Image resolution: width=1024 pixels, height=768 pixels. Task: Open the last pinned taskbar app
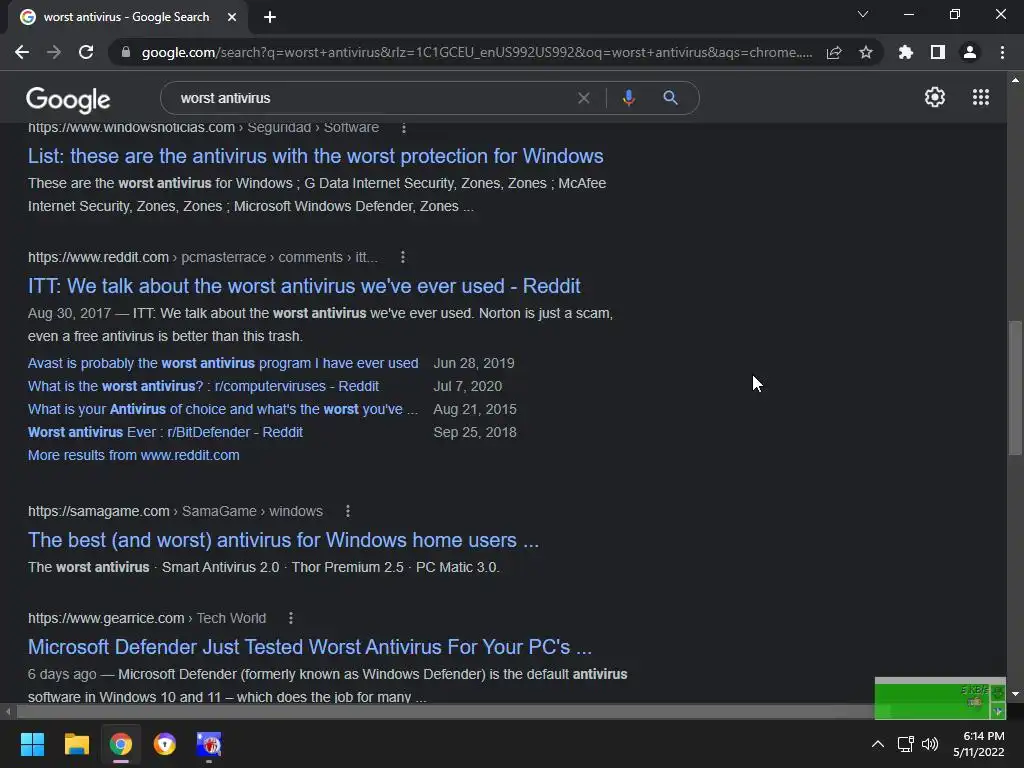209,744
